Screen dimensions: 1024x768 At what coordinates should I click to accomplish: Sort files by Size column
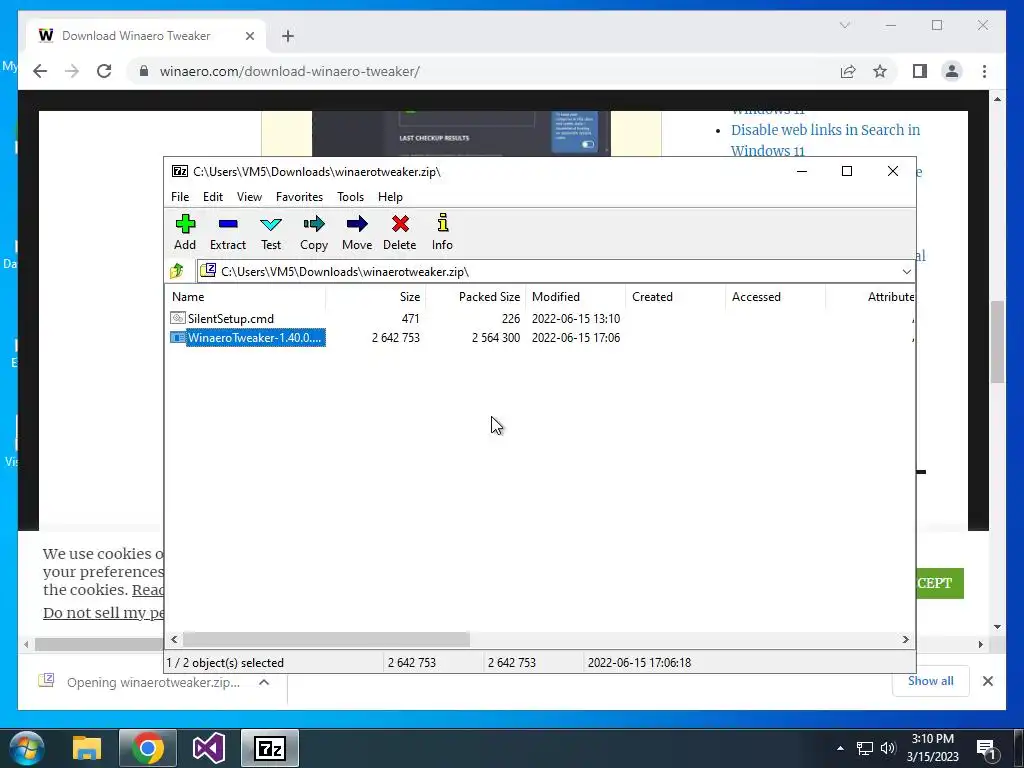[x=376, y=296]
